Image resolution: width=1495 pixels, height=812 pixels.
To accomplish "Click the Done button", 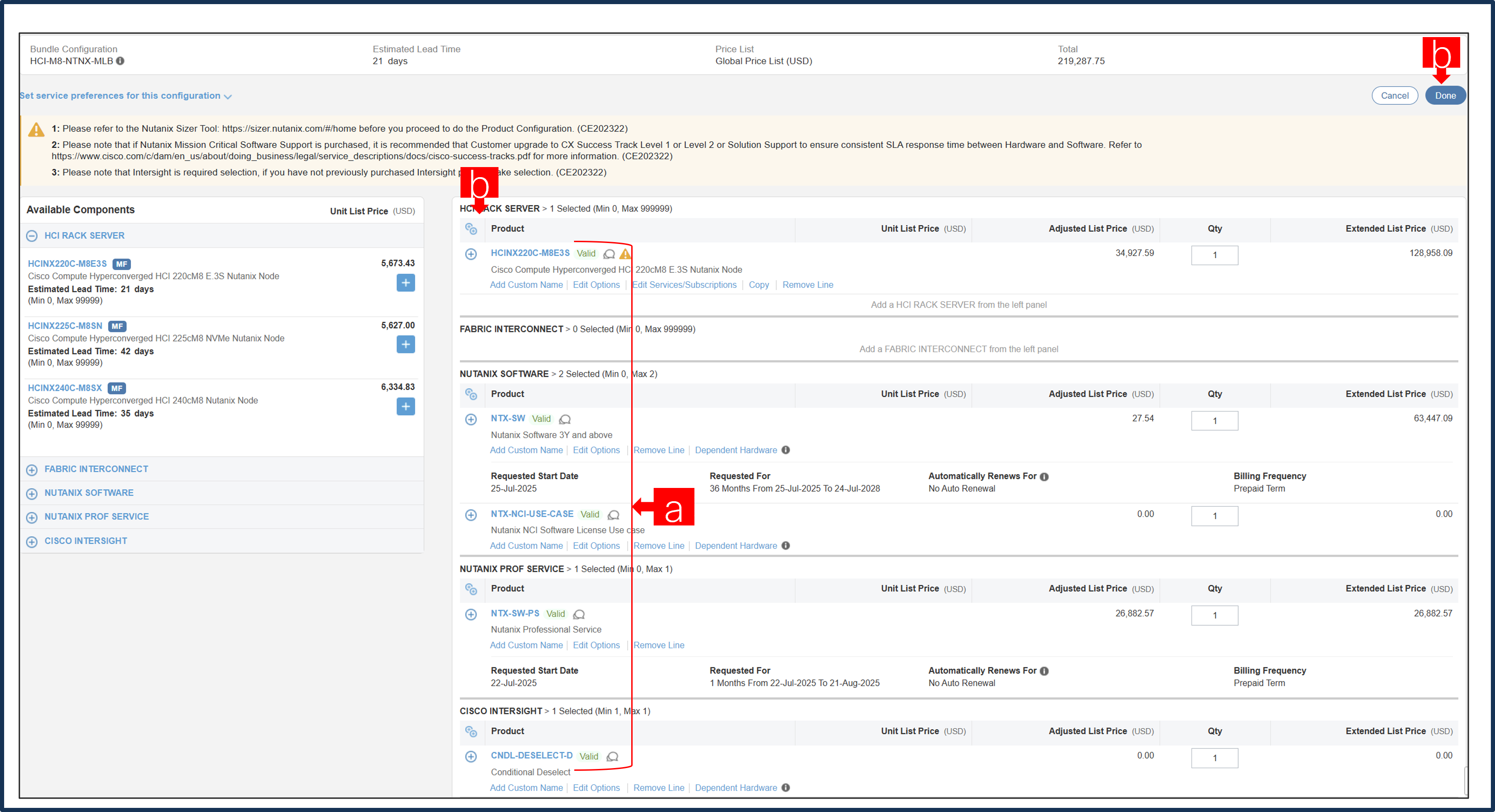I will [x=1445, y=95].
